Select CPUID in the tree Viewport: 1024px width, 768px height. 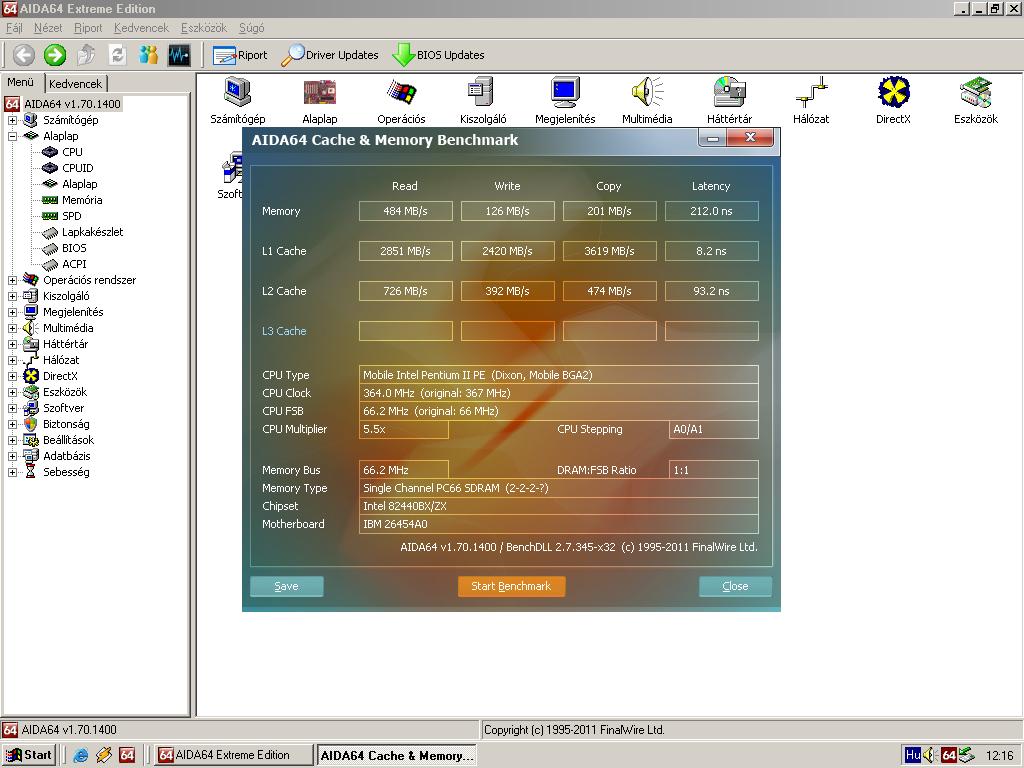point(78,168)
